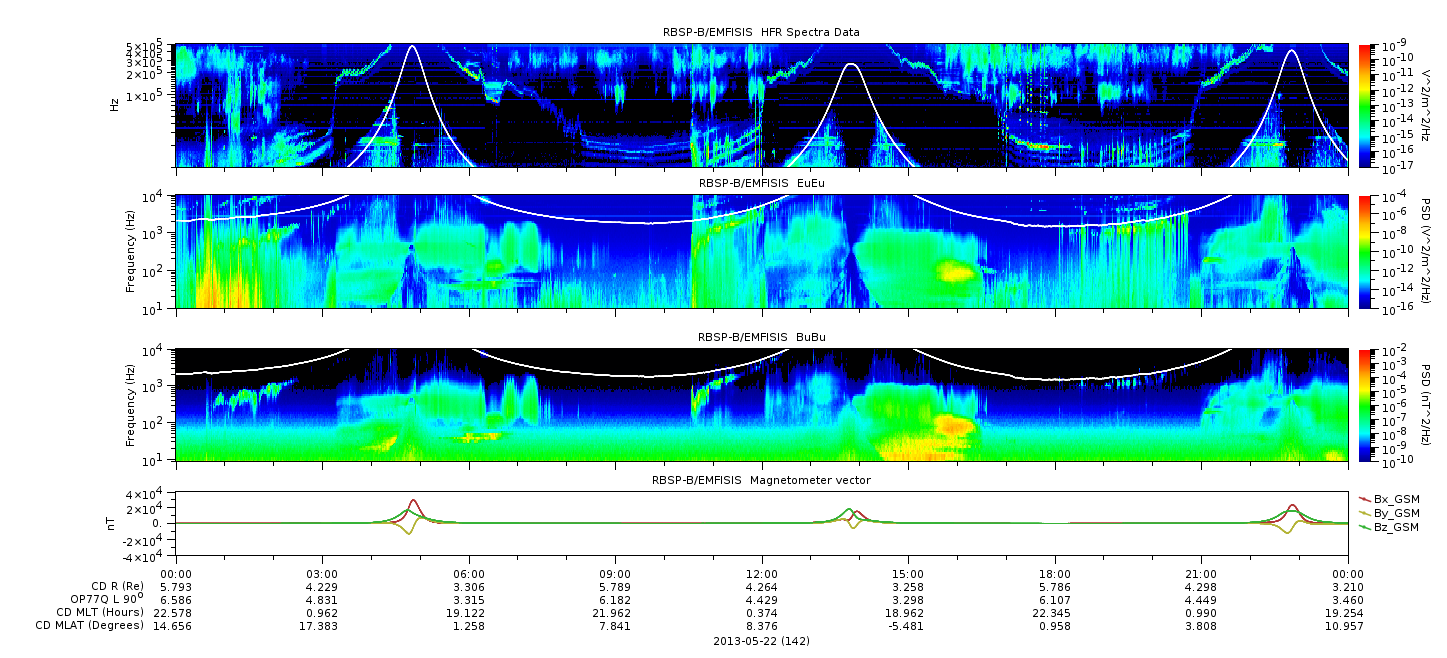Click the EuEu spectrogram title
The image size is (1447, 658).
pos(761,183)
